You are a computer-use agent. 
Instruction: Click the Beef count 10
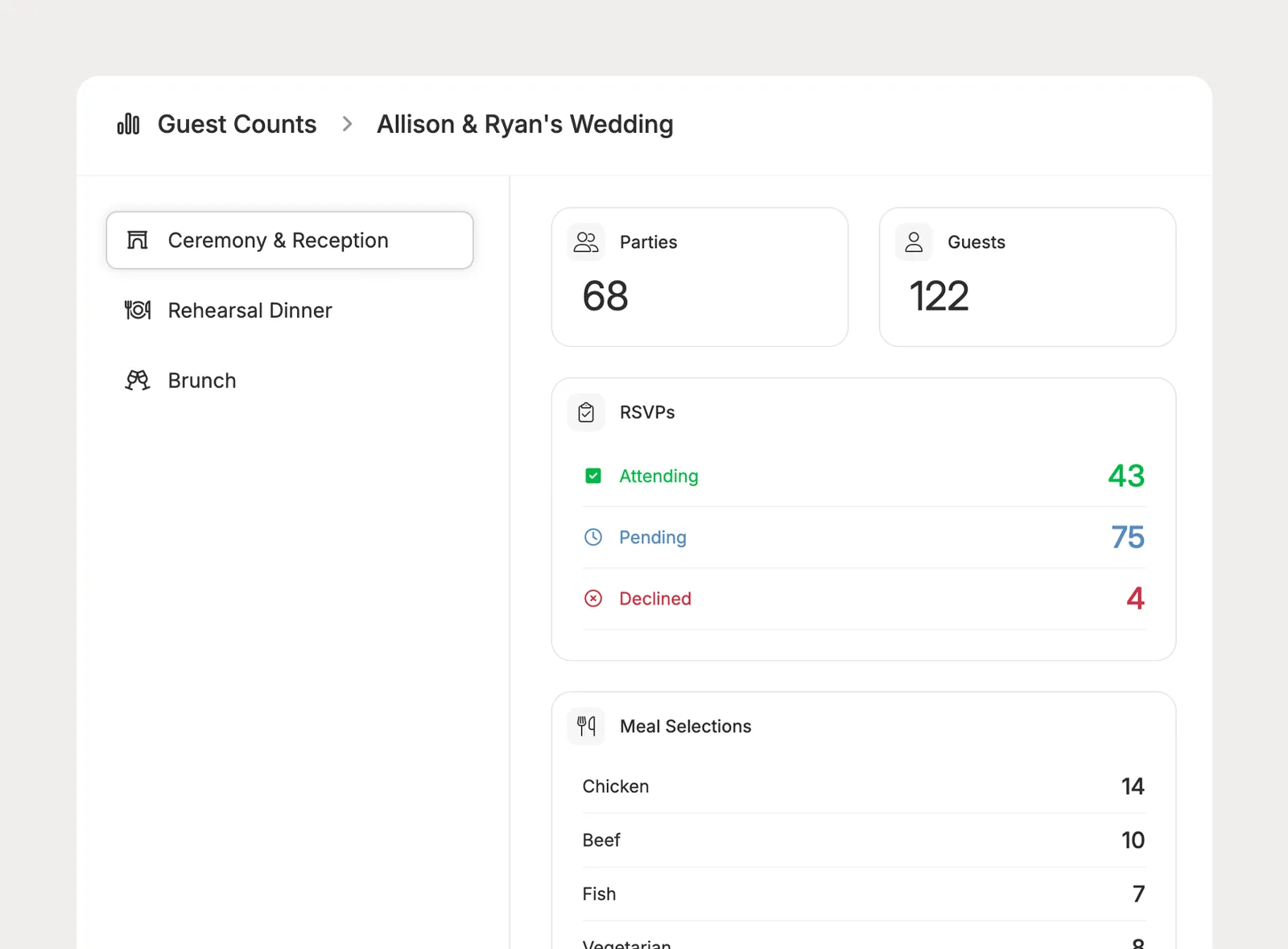[1133, 840]
